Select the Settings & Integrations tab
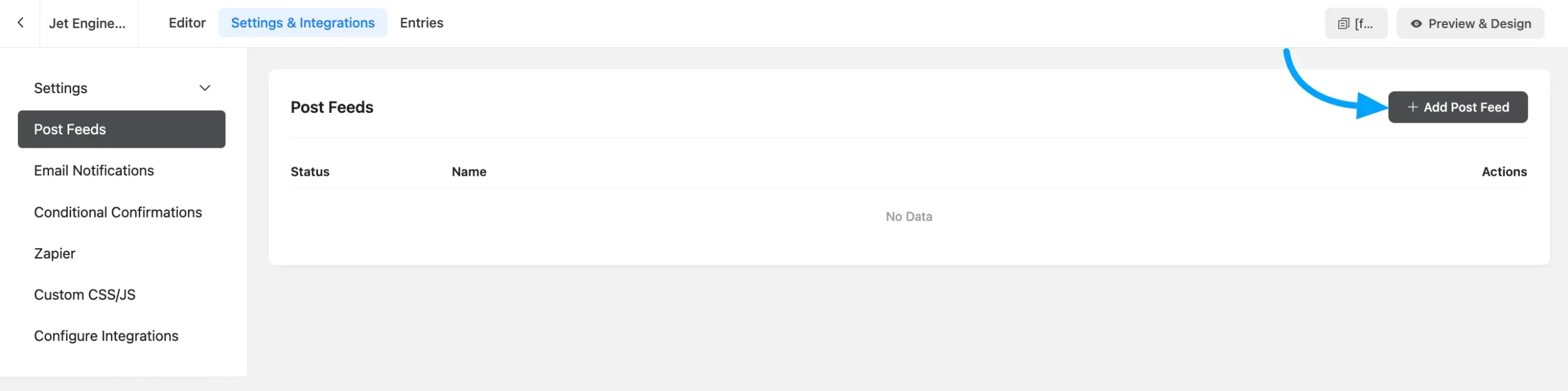The height and width of the screenshot is (391, 1568). click(x=303, y=23)
